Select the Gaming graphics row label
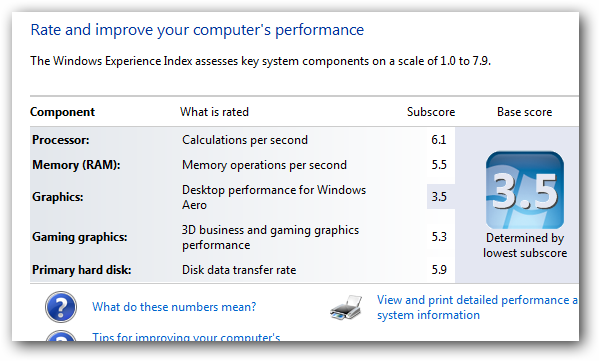This screenshot has height=361, width=599. [79, 237]
